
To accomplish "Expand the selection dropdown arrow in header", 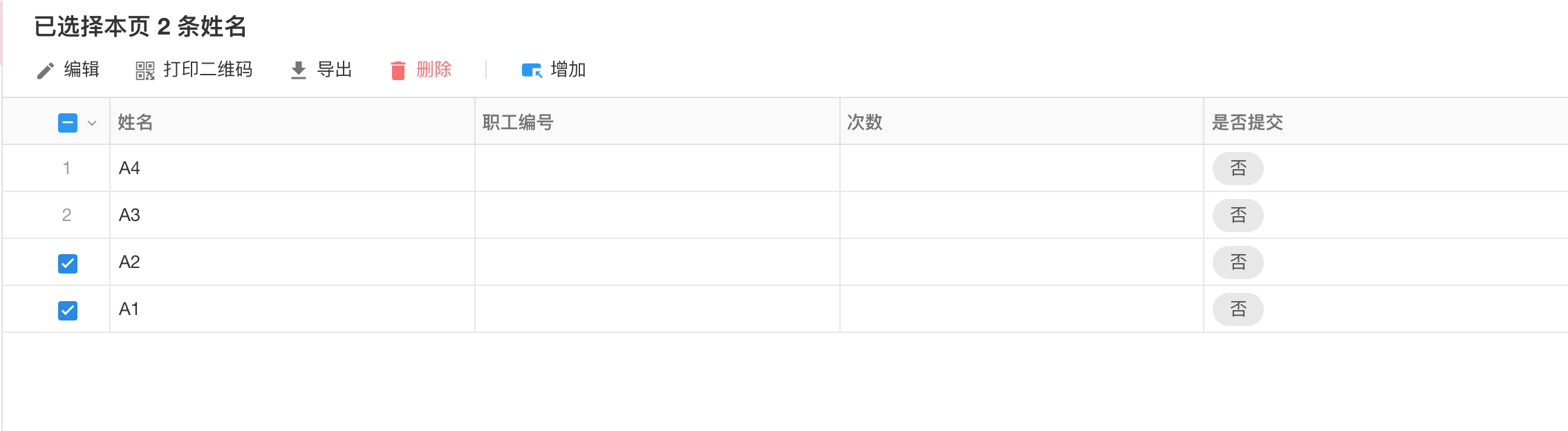I will click(92, 123).
